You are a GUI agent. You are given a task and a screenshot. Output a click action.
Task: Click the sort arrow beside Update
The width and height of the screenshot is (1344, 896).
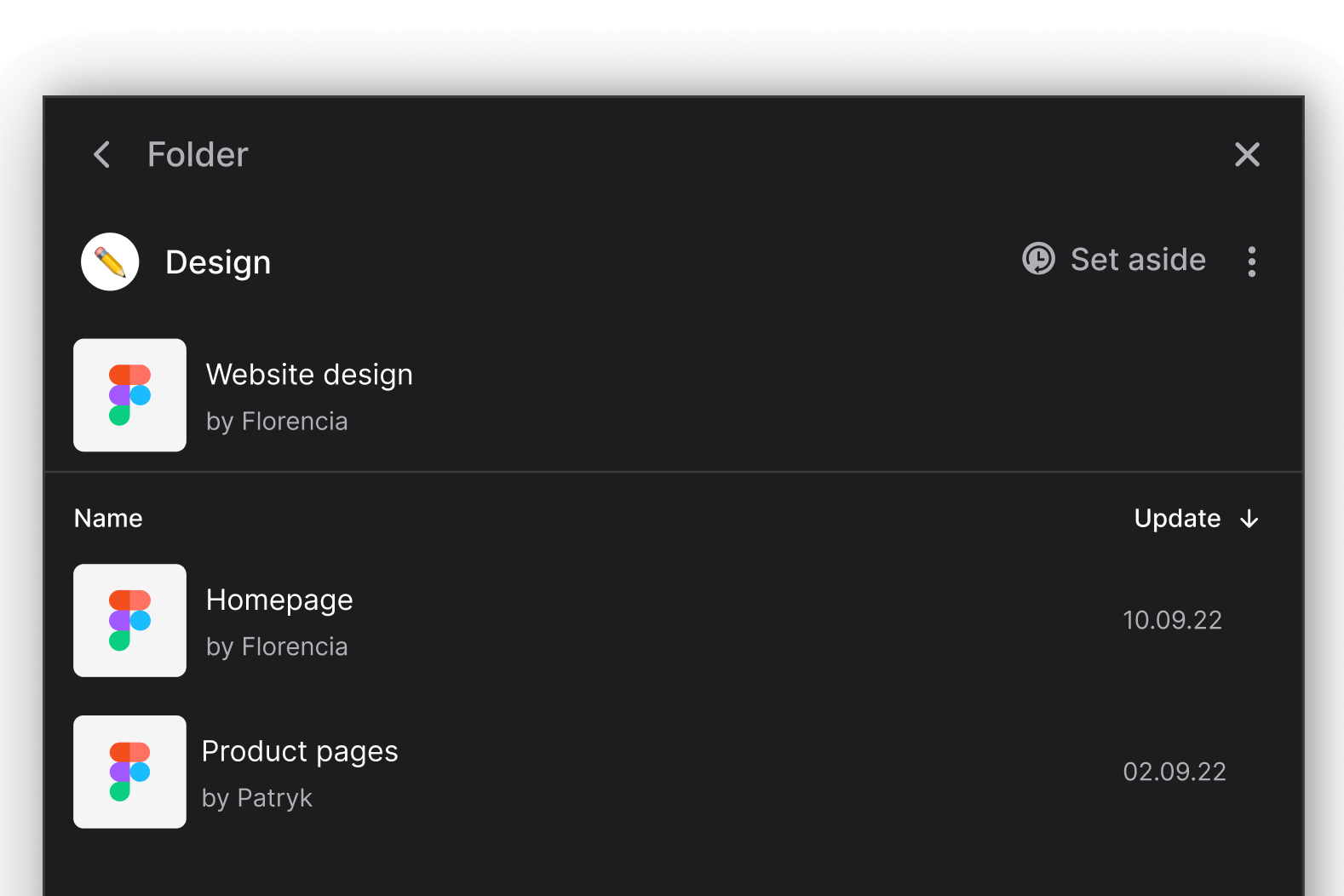click(x=1249, y=519)
